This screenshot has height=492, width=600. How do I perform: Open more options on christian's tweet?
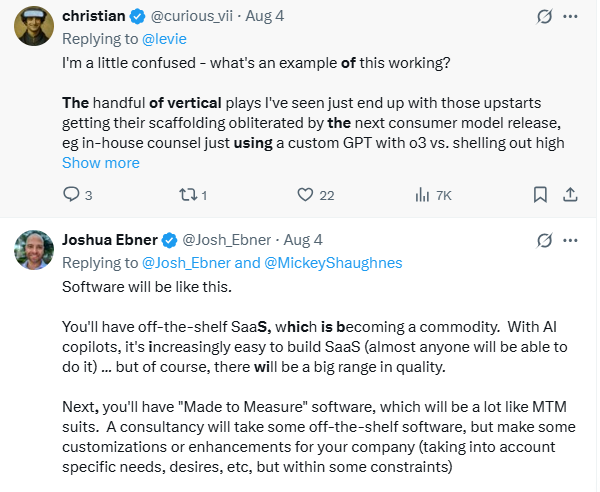[571, 17]
